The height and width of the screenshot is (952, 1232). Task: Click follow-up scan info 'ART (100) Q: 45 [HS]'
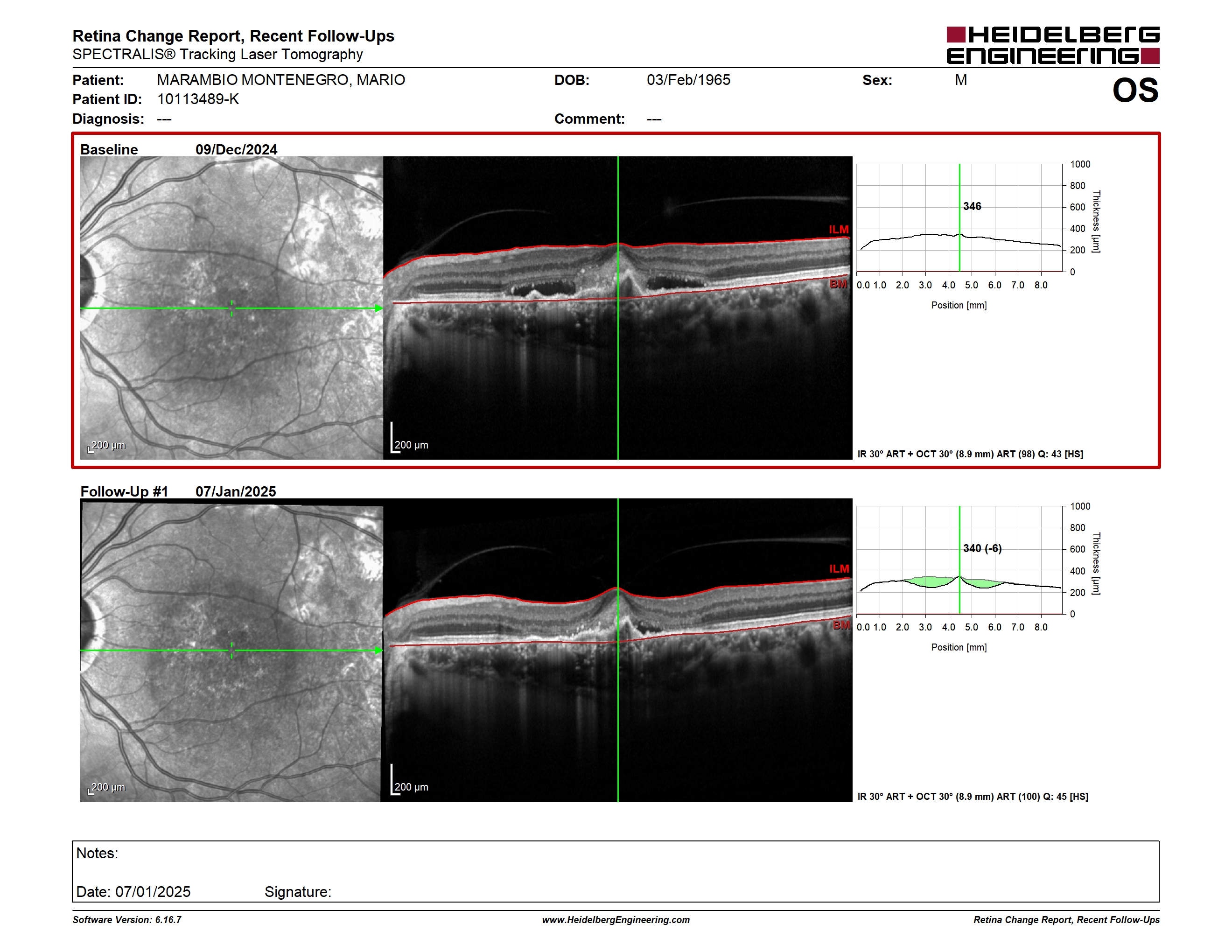pyautogui.click(x=1043, y=797)
